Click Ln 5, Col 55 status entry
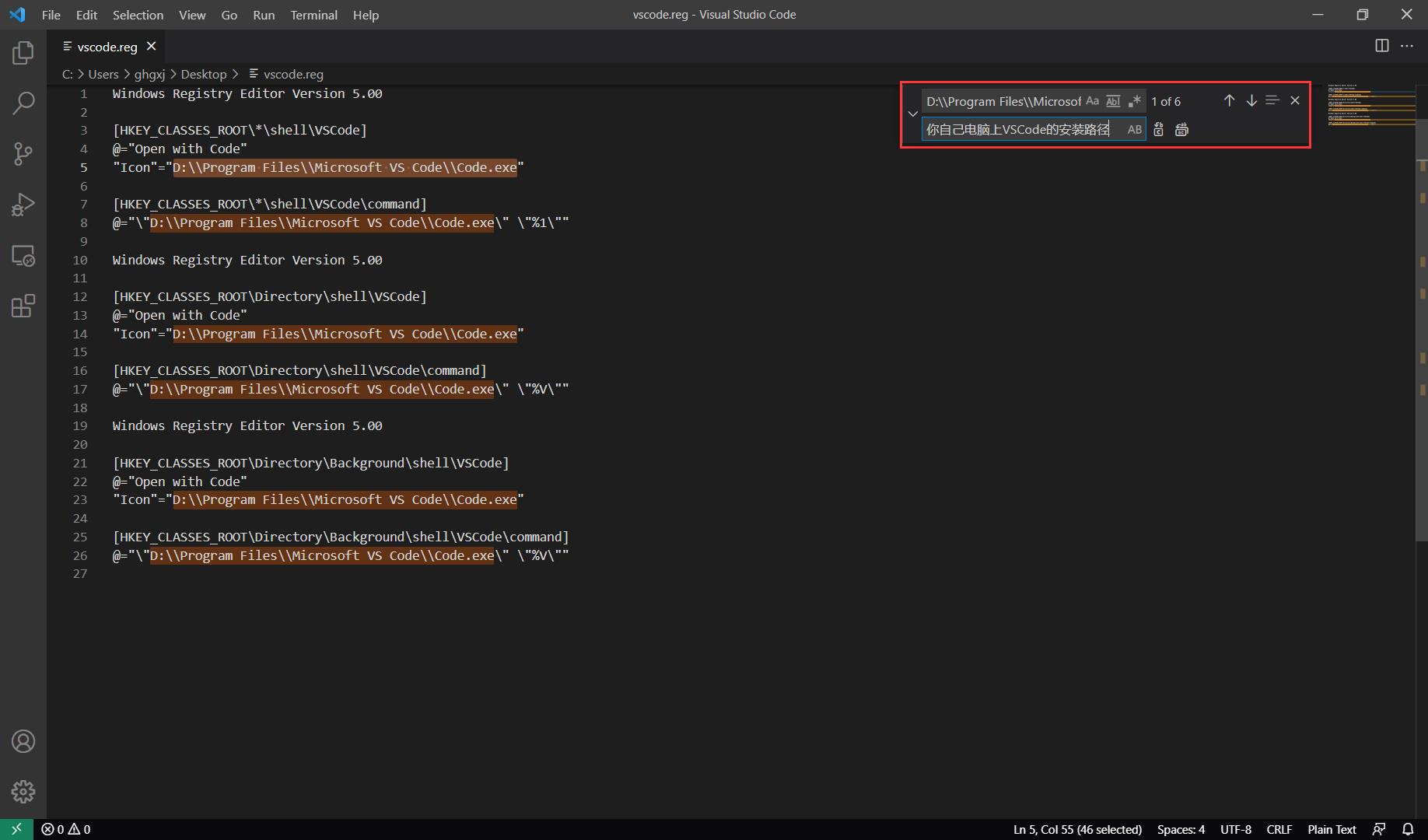Screen dimensions: 1428x840 coord(1077,829)
